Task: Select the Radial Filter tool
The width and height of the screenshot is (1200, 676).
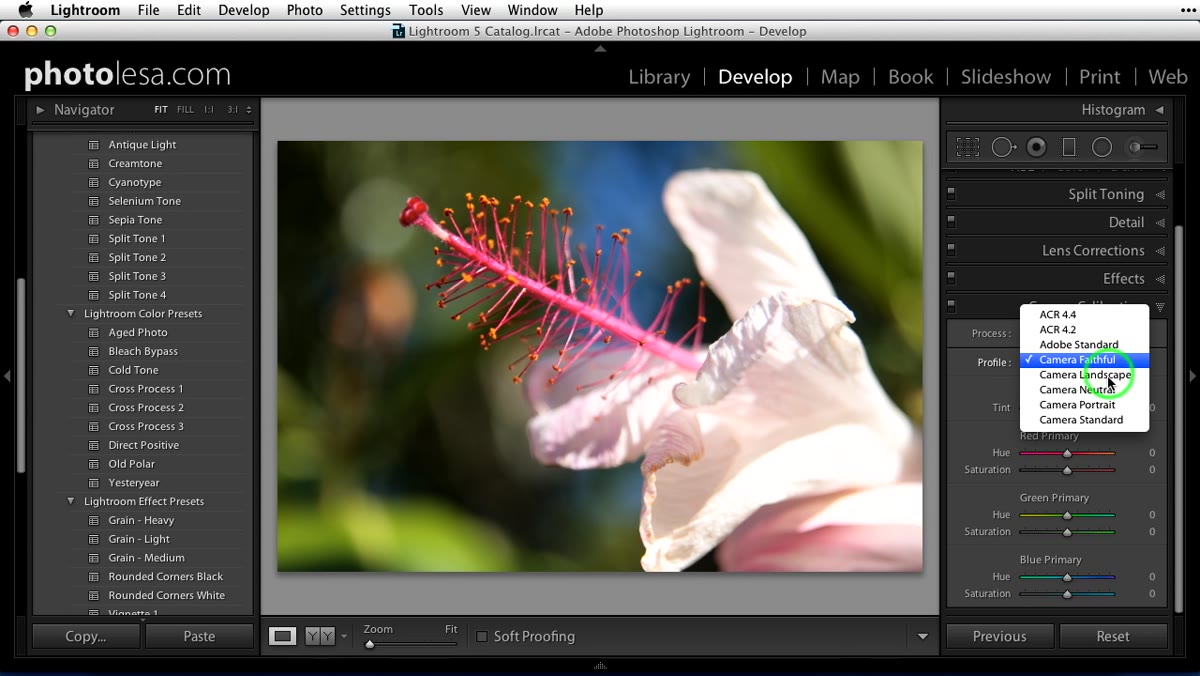Action: pyautogui.click(x=1102, y=147)
